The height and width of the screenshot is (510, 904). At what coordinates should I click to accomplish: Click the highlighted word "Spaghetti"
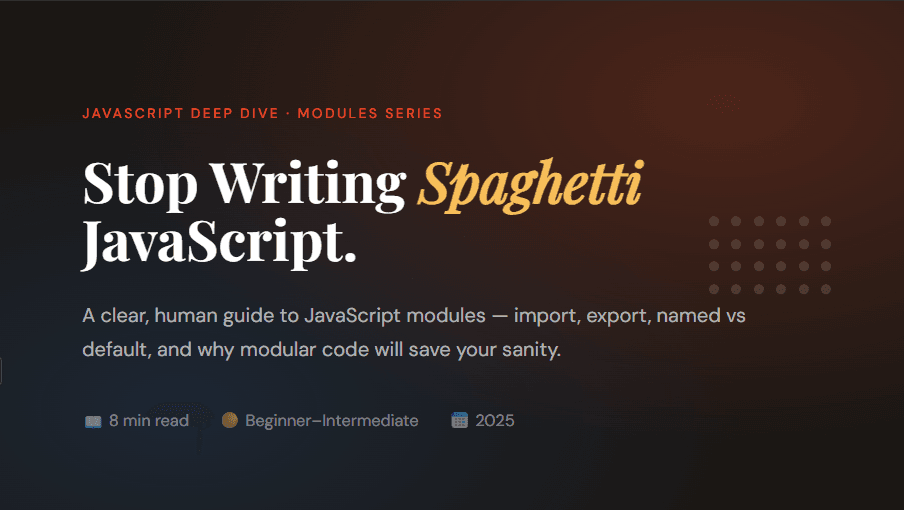(x=529, y=183)
